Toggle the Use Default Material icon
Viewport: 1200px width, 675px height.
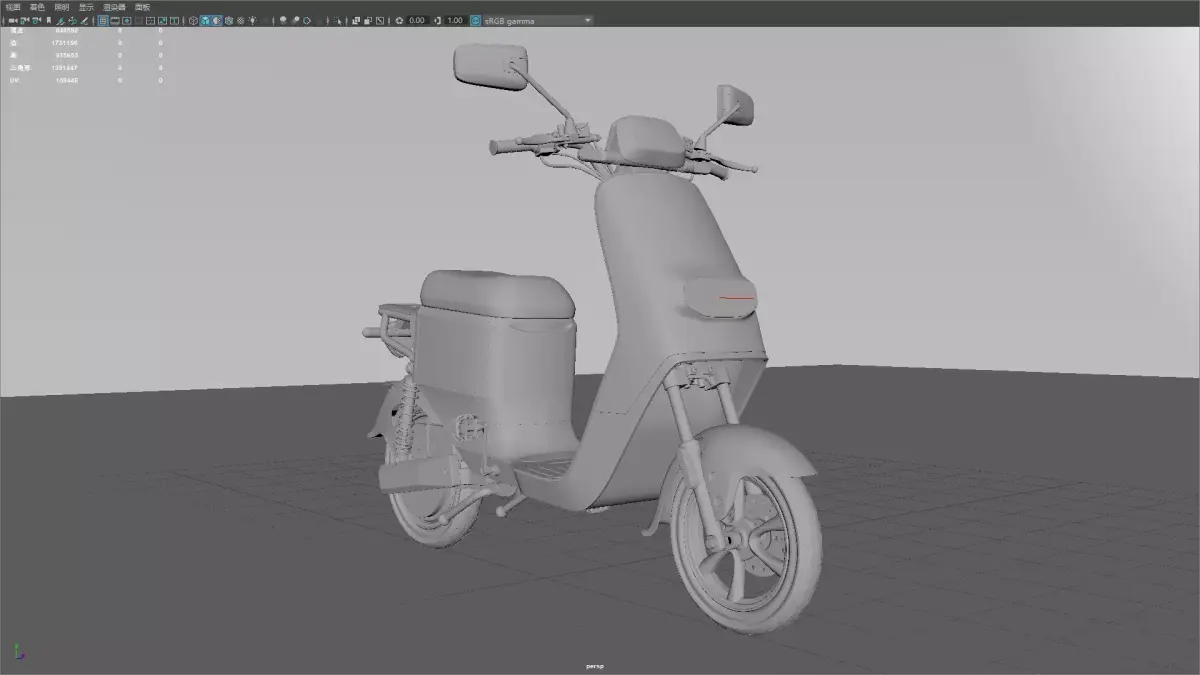coord(217,20)
